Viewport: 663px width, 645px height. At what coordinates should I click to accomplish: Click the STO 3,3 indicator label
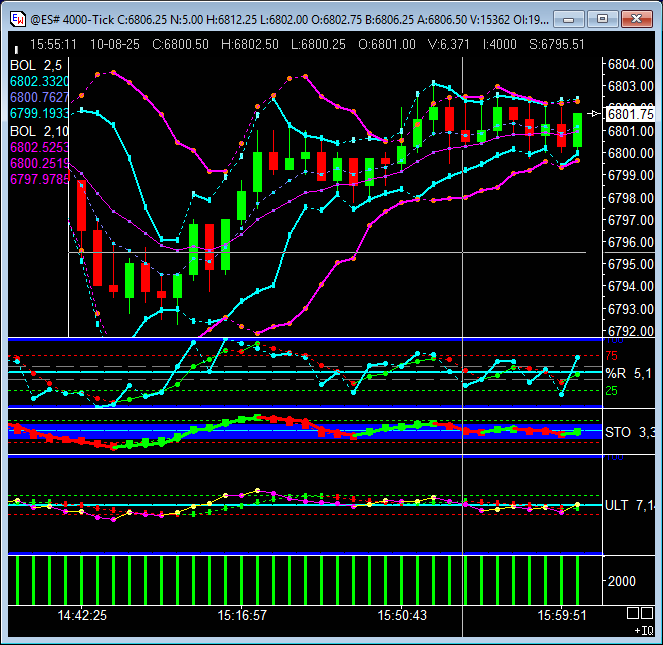(x=630, y=433)
